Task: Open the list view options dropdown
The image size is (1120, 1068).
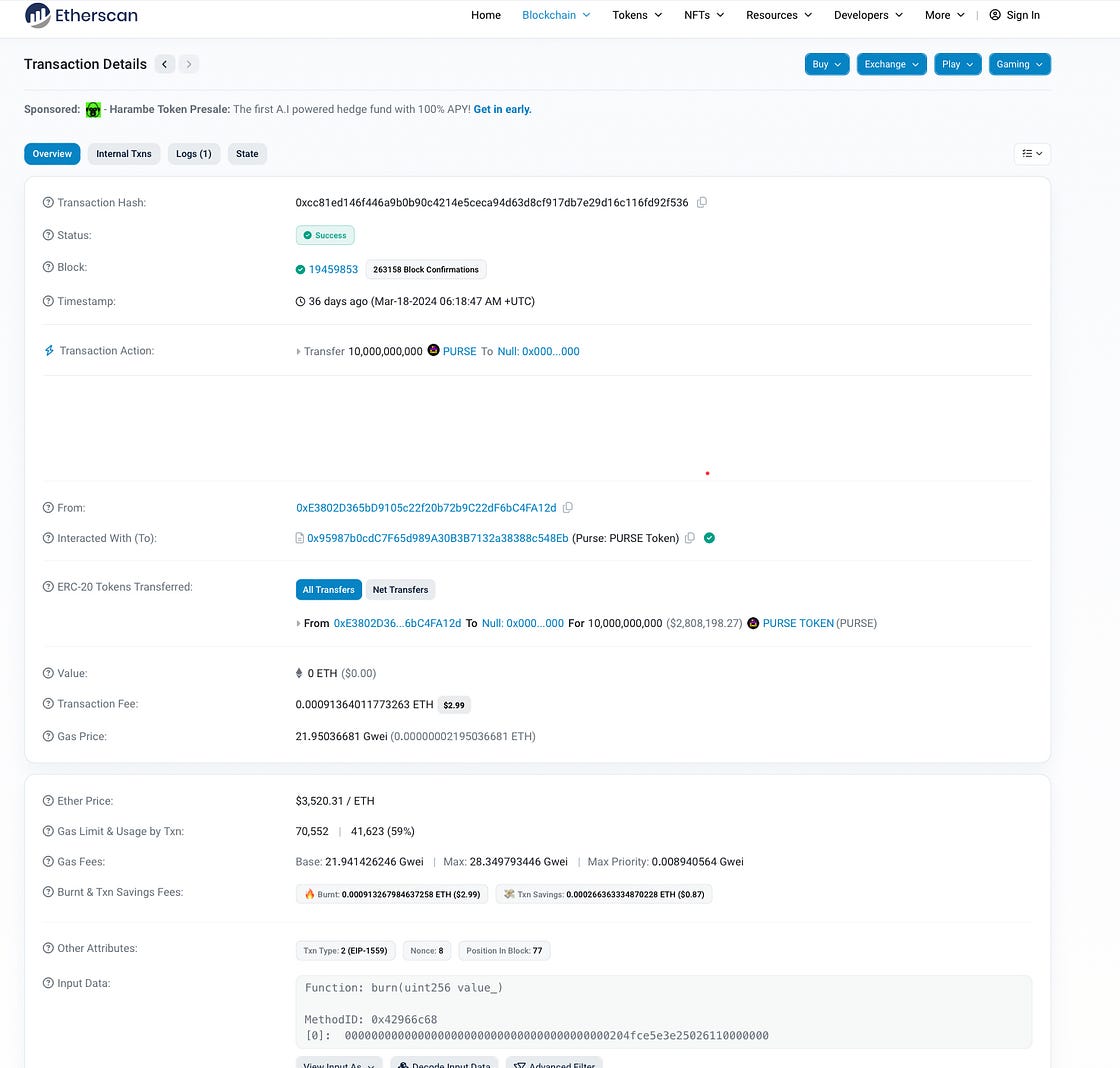Action: (1032, 154)
